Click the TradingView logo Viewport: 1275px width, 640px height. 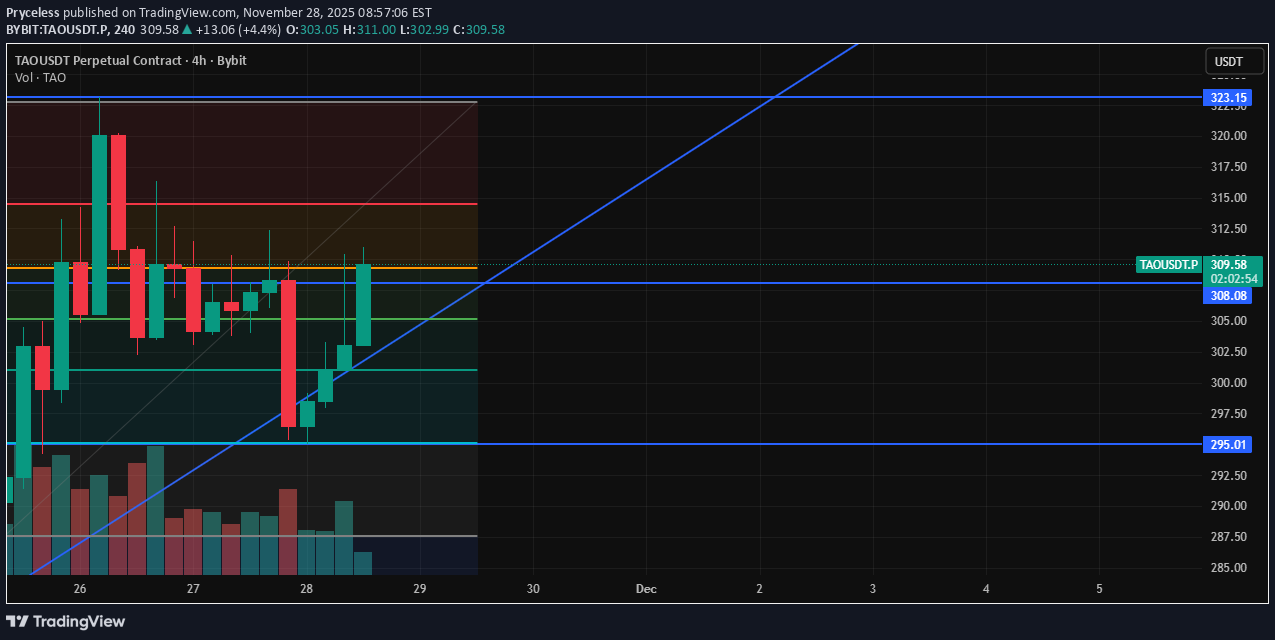(x=66, y=621)
